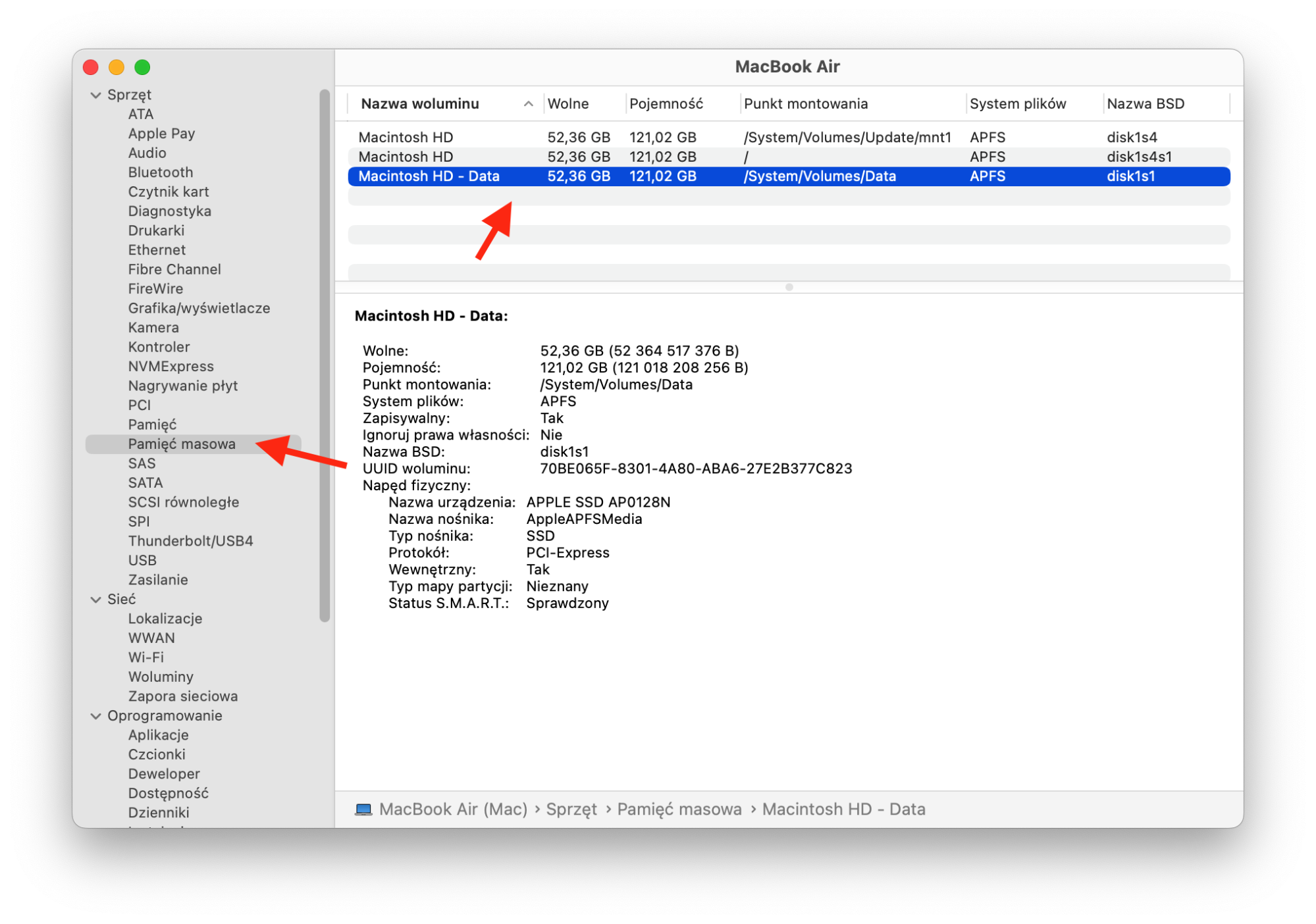Open SATA sidebar item
The width and height of the screenshot is (1316, 924).
pyautogui.click(x=145, y=483)
